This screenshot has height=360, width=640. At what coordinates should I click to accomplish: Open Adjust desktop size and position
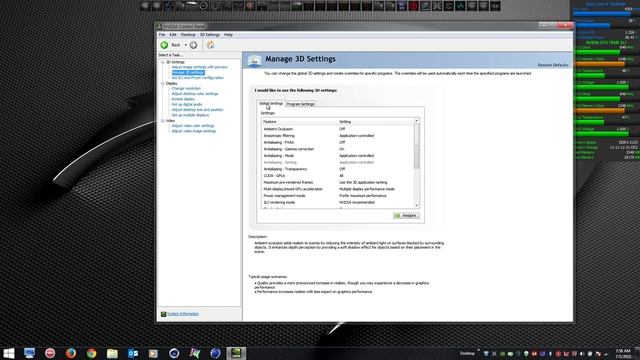pos(197,109)
